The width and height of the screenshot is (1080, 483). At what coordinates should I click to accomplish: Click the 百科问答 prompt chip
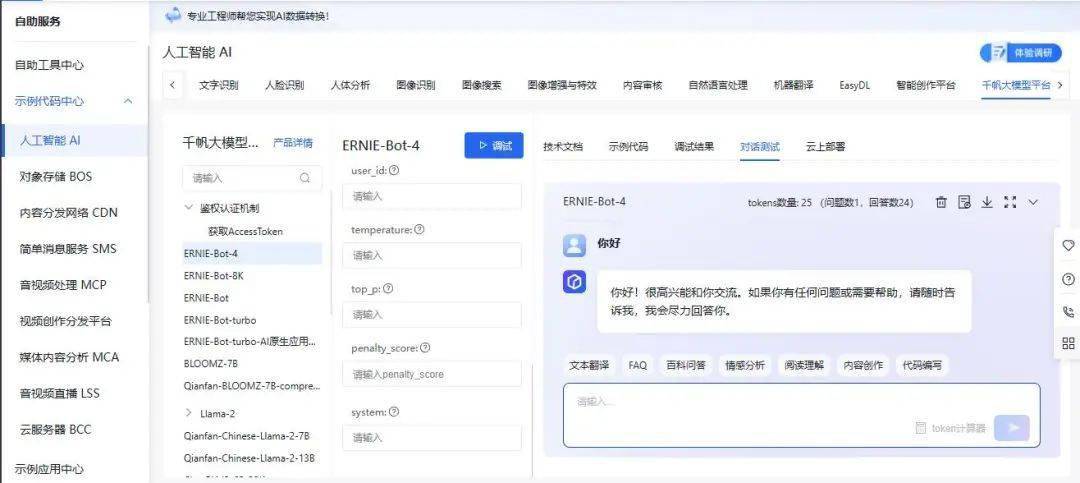point(685,366)
